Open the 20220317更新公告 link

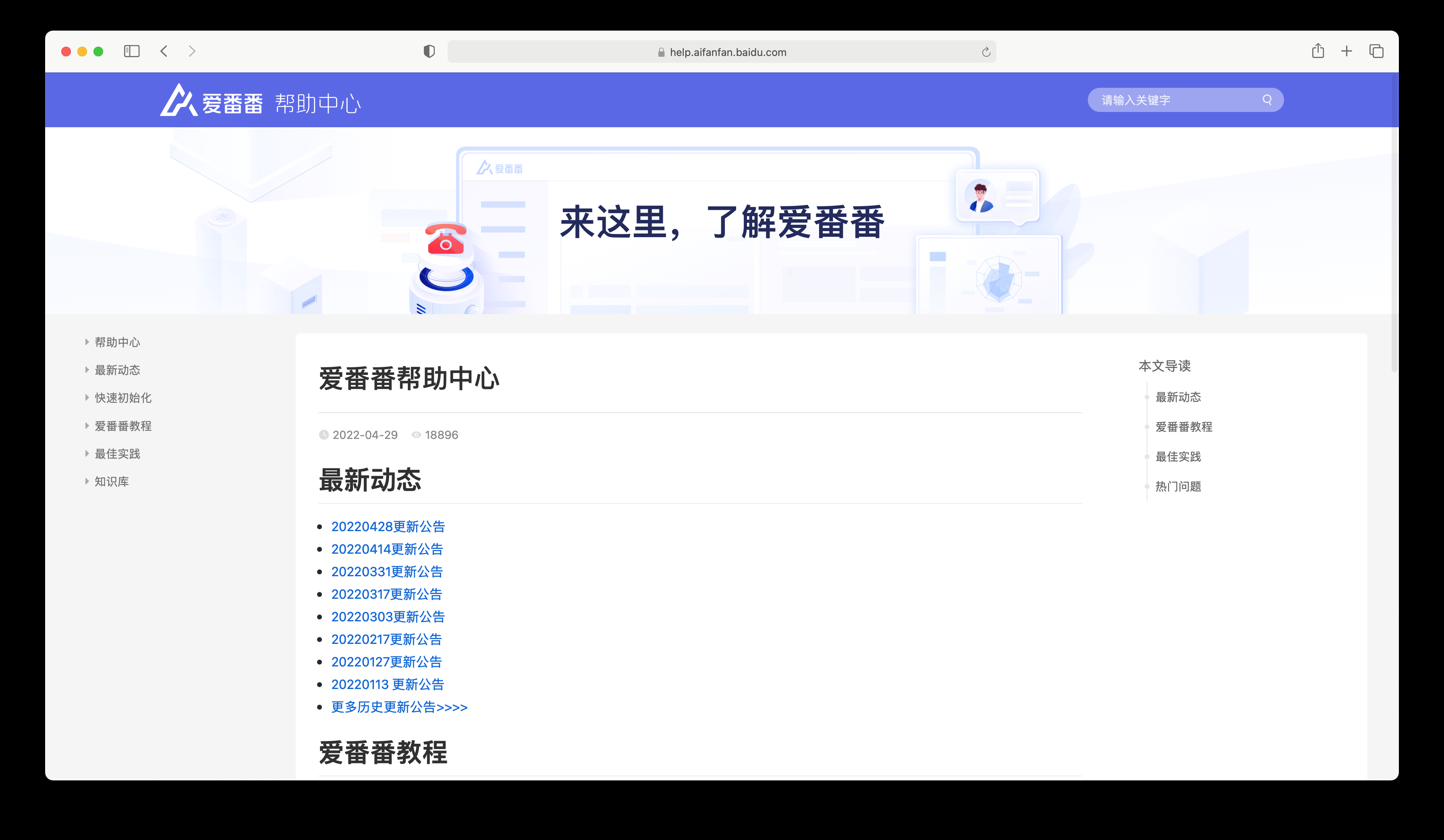tap(386, 594)
